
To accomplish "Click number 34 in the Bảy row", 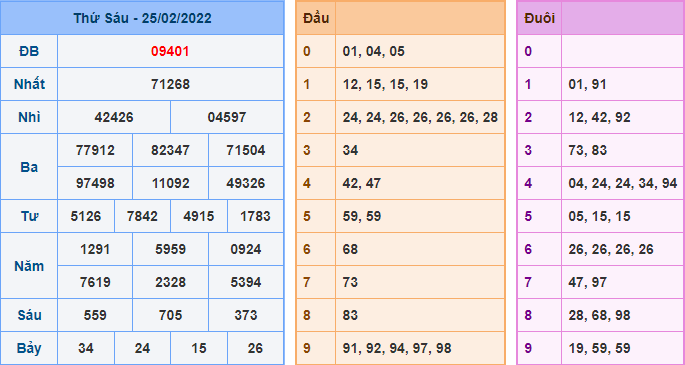I will tap(86, 348).
